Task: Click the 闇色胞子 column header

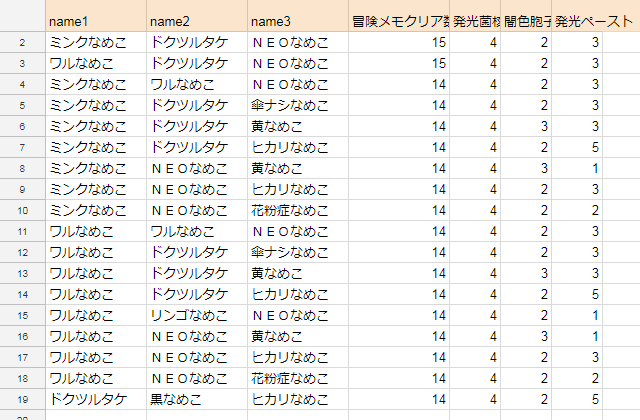Action: (526, 20)
